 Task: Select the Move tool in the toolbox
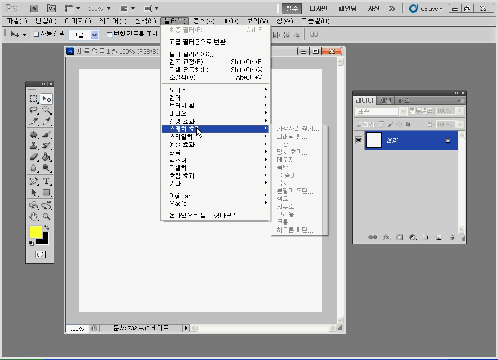pos(46,99)
